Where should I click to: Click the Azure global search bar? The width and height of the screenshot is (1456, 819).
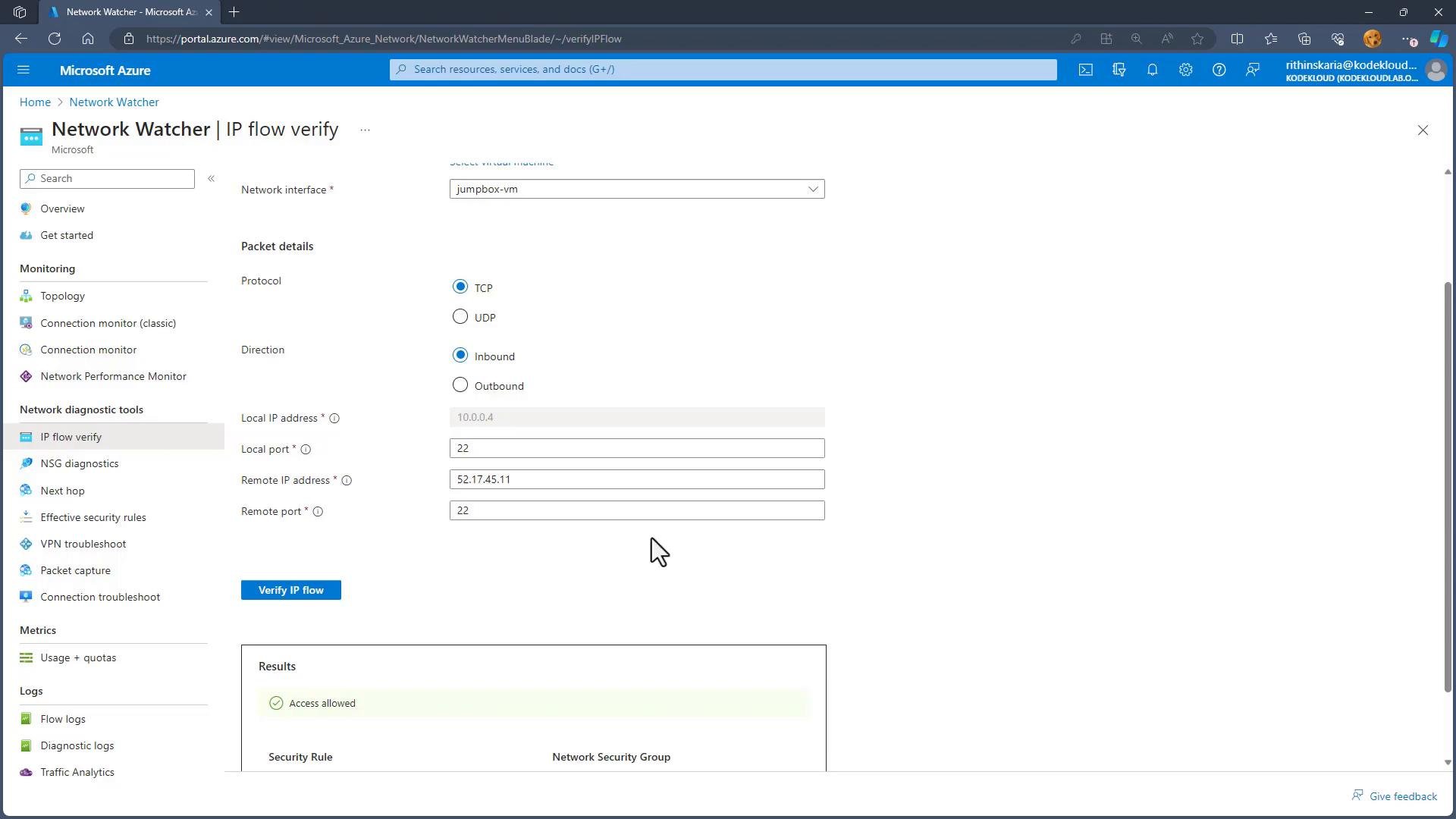pyautogui.click(x=723, y=69)
